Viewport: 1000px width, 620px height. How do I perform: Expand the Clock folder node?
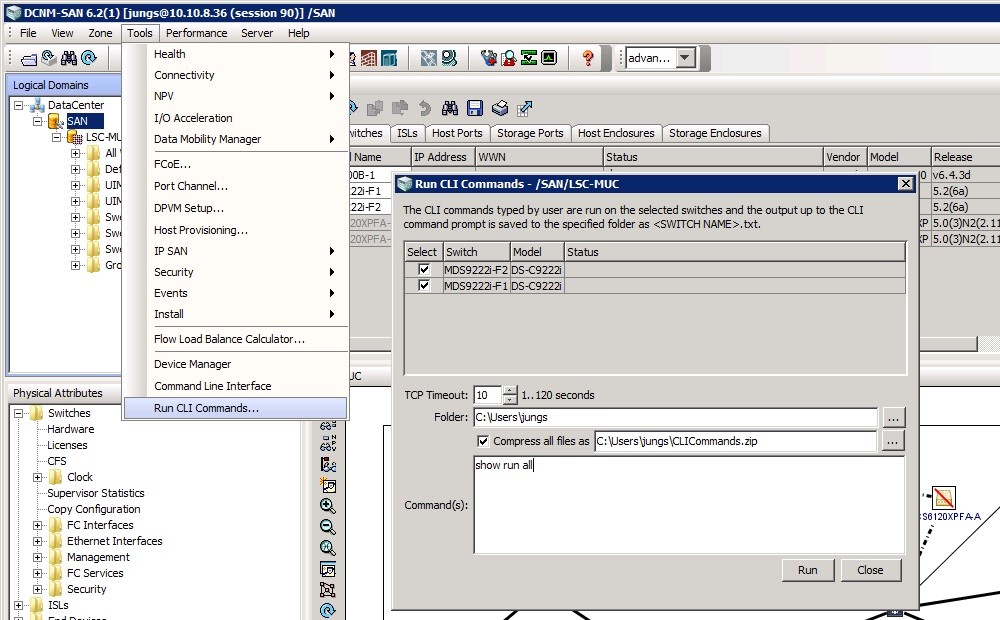38,477
